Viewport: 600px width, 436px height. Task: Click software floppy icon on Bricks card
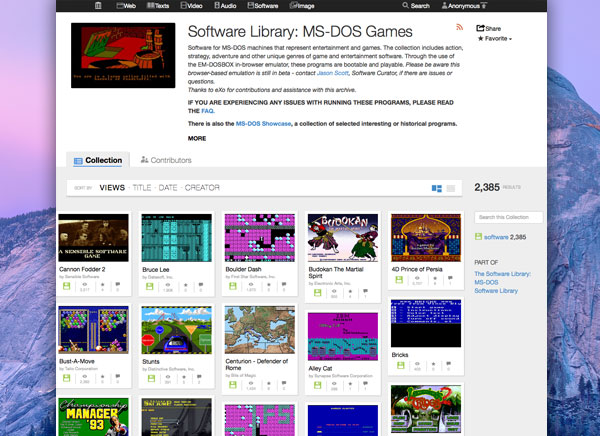(x=401, y=365)
